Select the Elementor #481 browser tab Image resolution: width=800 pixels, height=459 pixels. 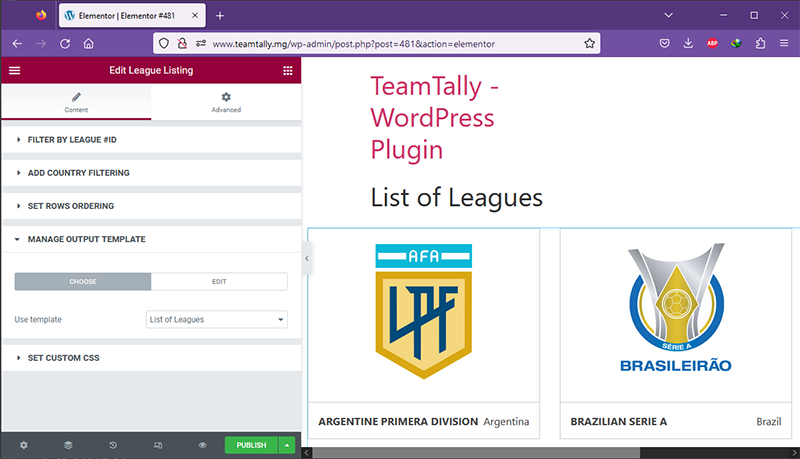point(133,16)
